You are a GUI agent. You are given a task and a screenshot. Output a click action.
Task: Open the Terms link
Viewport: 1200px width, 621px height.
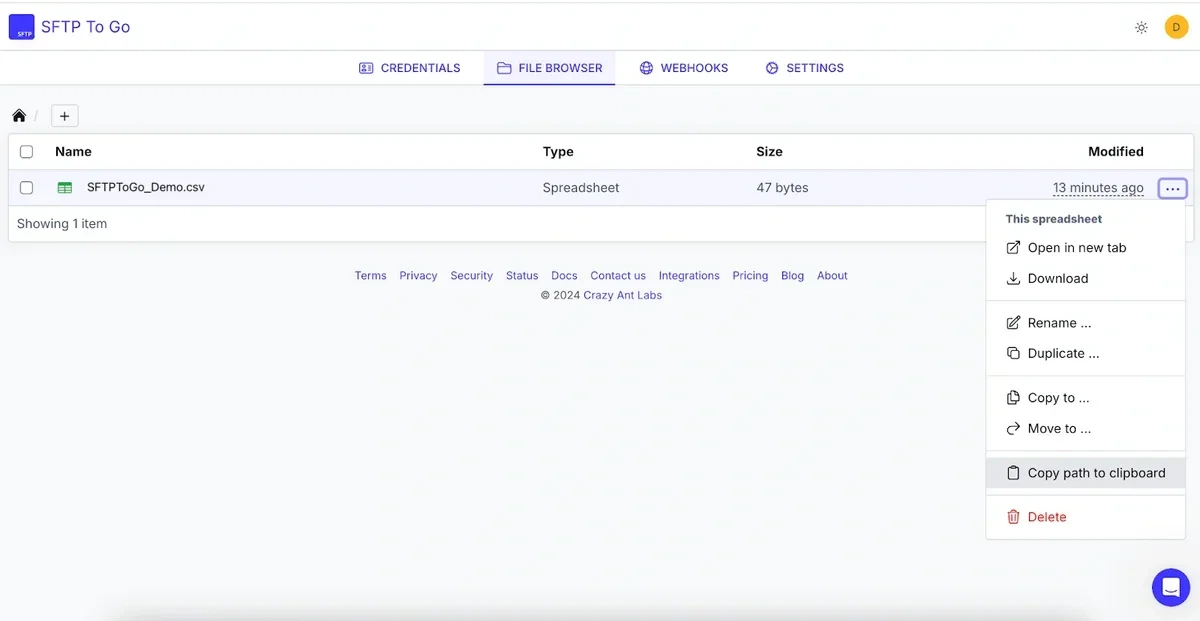370,275
